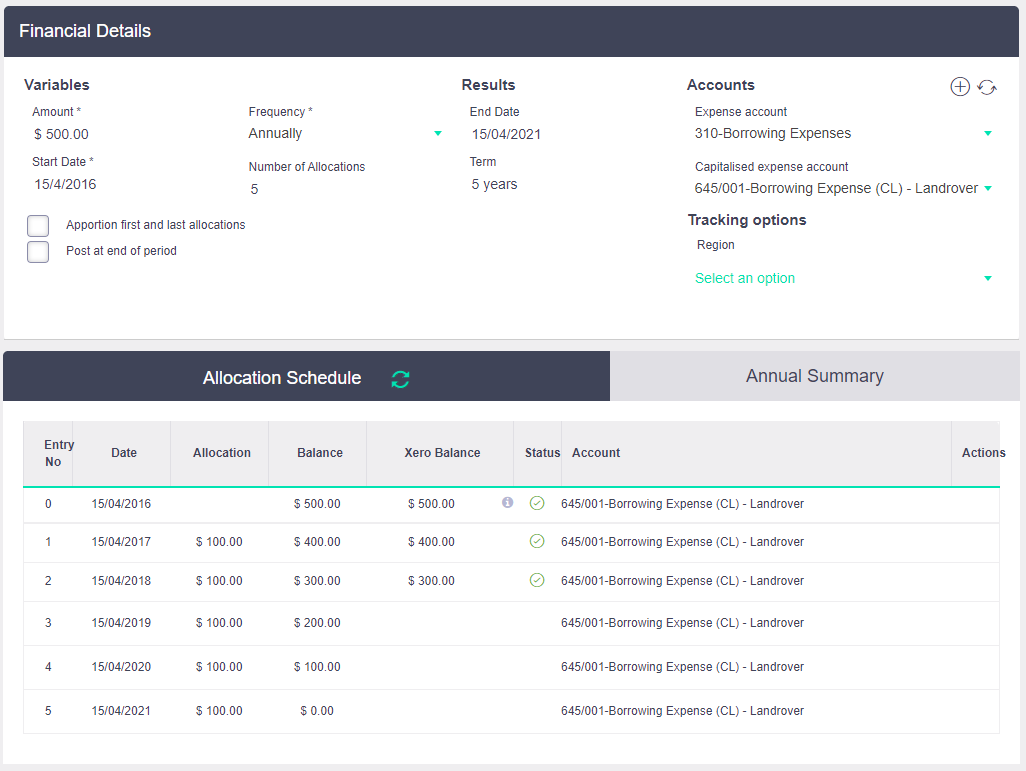Refresh the Allocation Schedule with green icon
The width and height of the screenshot is (1026, 771).
click(x=400, y=379)
